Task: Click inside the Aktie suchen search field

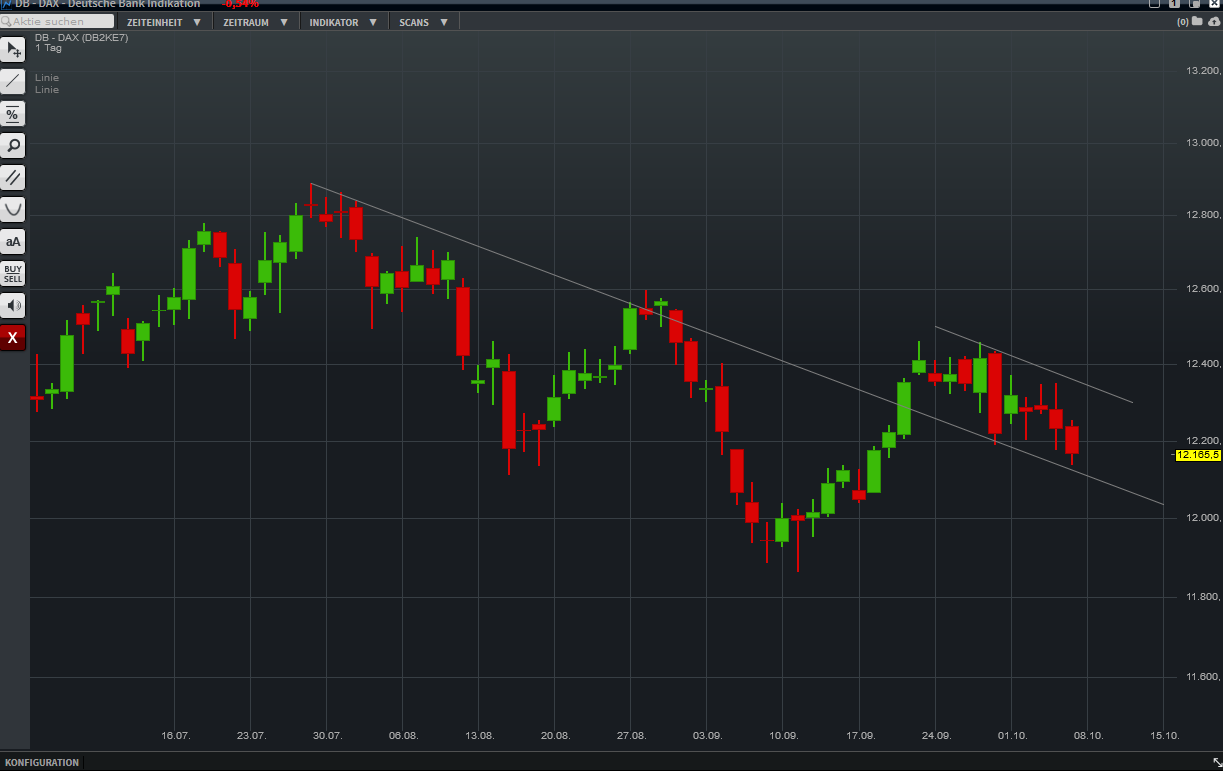Action: coord(55,20)
